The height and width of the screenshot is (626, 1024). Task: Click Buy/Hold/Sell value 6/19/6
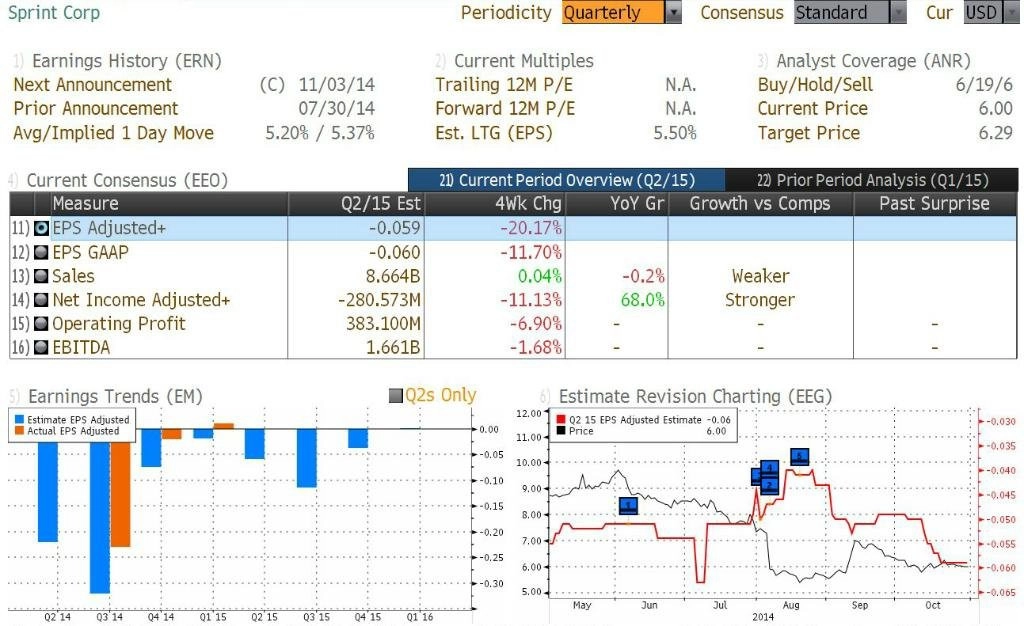pyautogui.click(x=984, y=85)
